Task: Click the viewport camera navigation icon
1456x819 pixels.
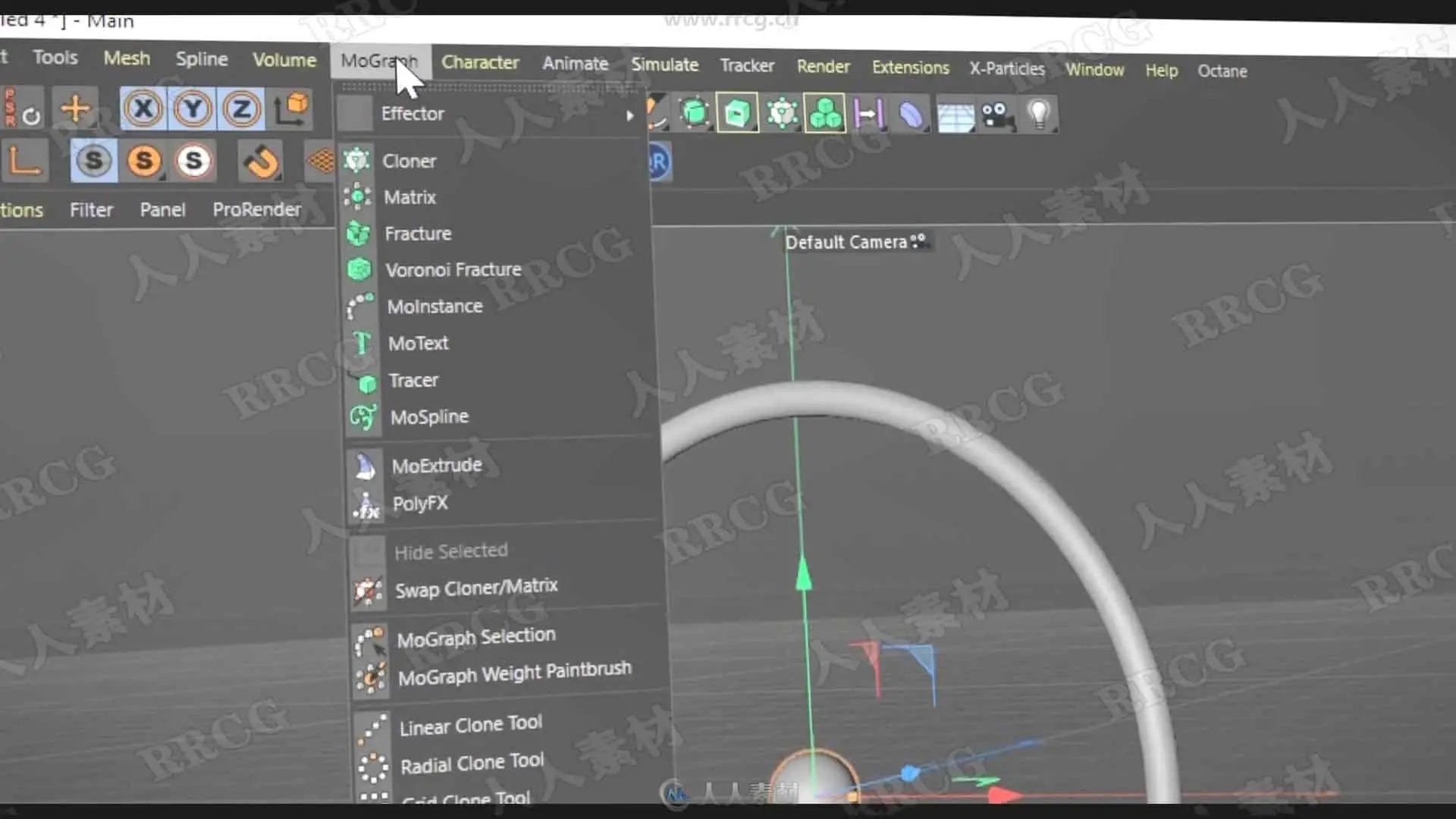Action: [918, 241]
